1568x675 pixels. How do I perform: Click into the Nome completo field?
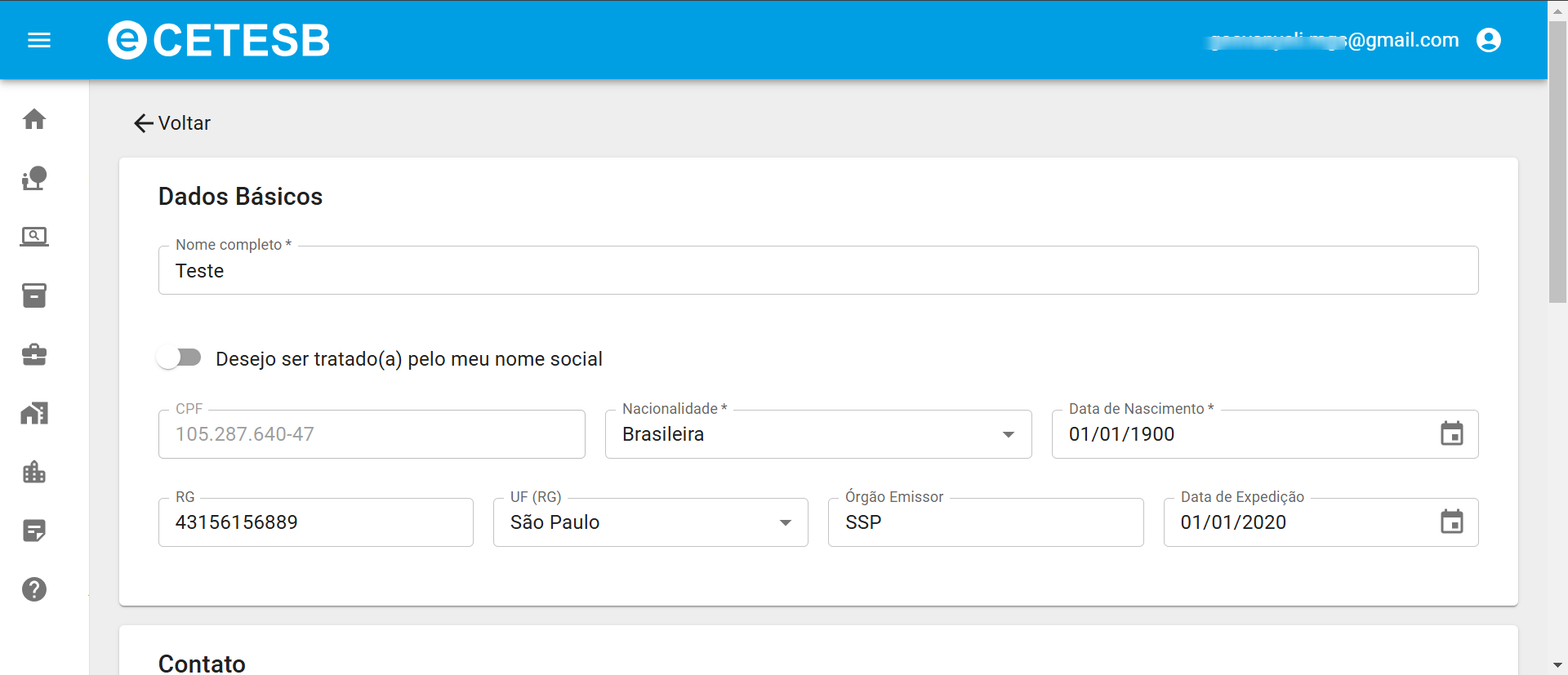tap(817, 271)
